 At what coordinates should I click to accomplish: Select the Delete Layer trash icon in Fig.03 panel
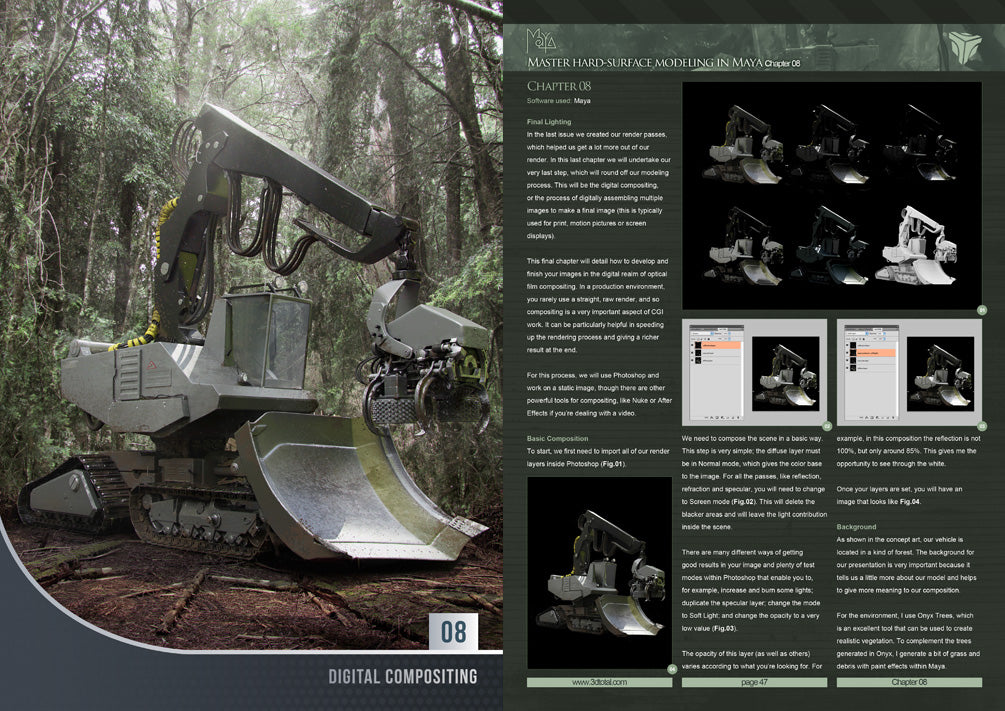click(893, 417)
